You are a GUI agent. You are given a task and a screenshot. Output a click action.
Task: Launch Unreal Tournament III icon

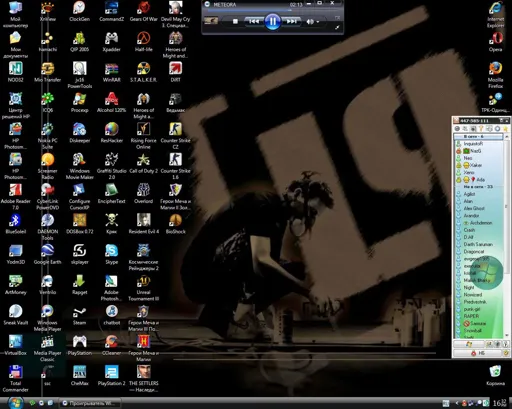click(144, 288)
